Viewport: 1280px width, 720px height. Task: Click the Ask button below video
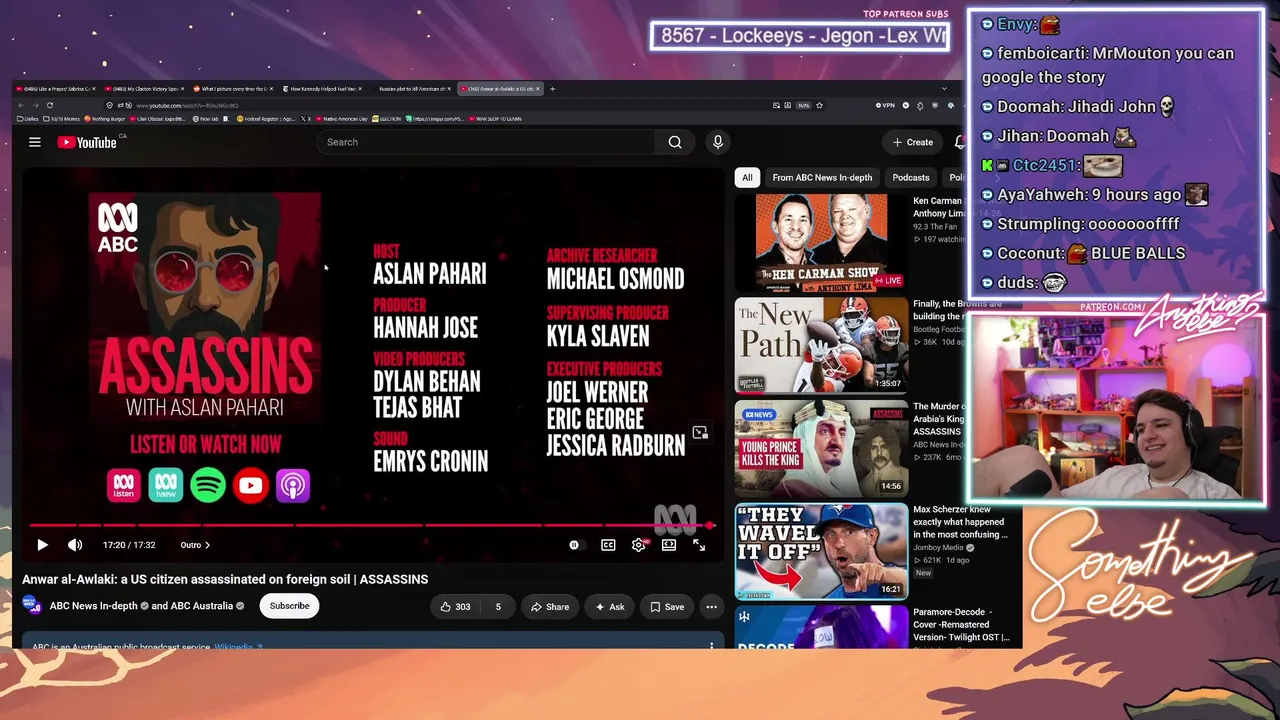click(610, 606)
